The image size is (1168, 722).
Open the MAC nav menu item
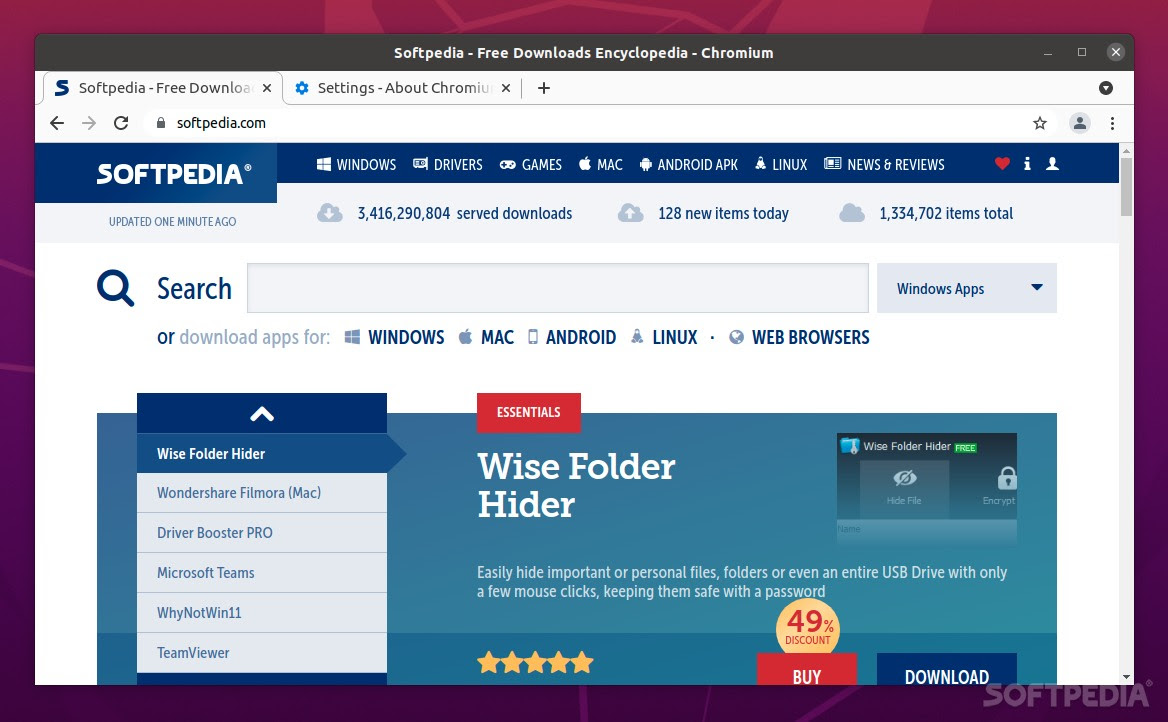[x=600, y=165]
